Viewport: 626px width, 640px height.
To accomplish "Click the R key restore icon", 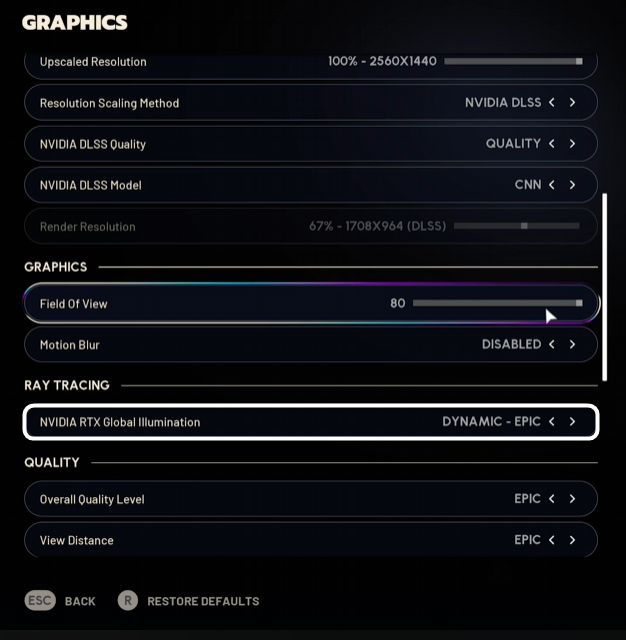I will (127, 601).
